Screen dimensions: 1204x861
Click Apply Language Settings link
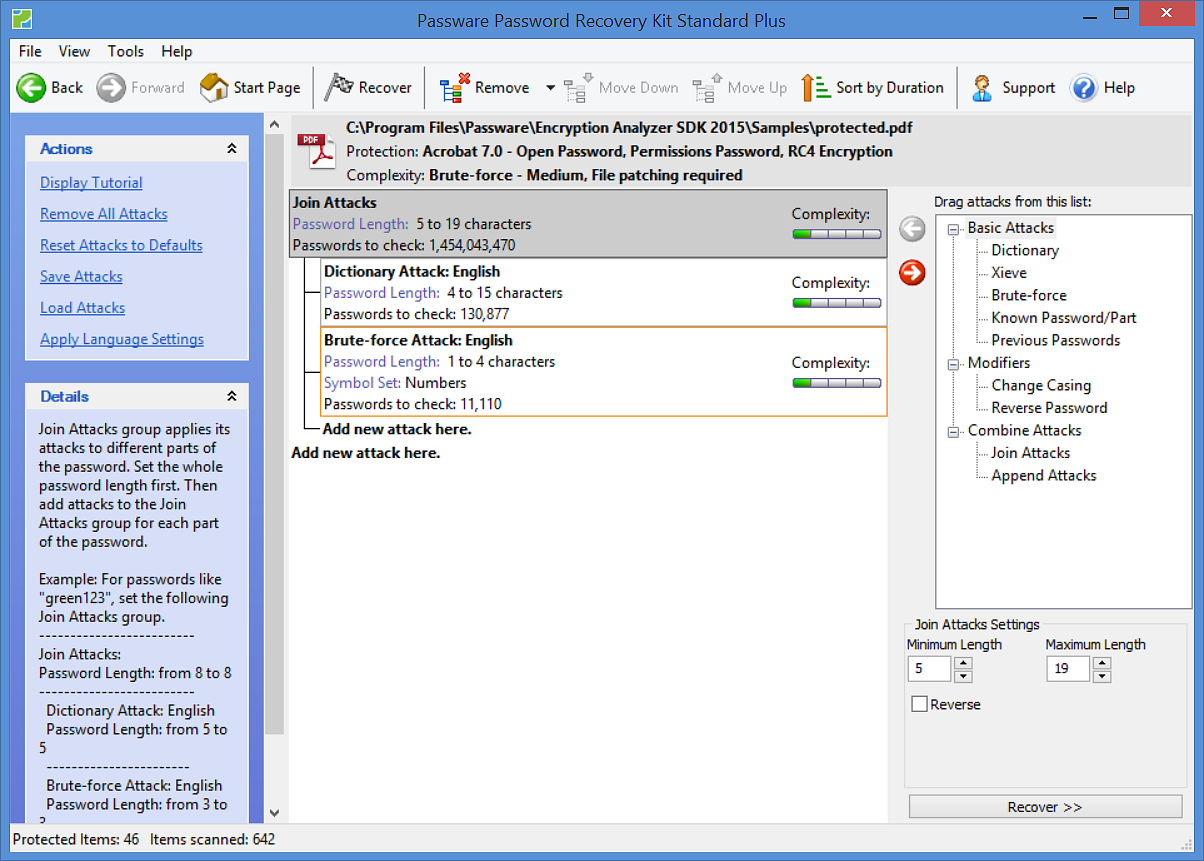(122, 339)
